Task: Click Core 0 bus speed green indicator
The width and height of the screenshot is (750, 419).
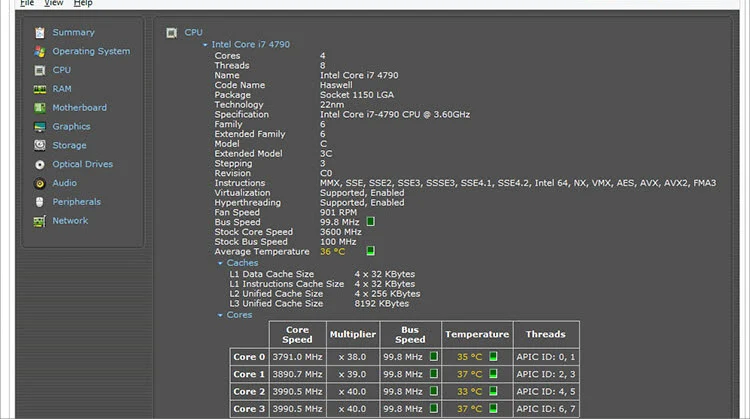Action: click(x=433, y=356)
